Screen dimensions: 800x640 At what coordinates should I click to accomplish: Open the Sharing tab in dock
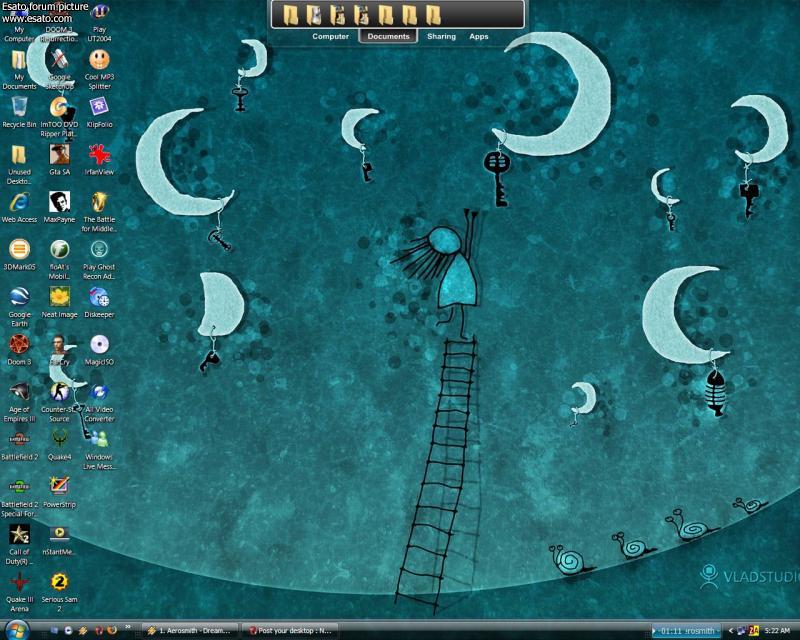click(441, 36)
